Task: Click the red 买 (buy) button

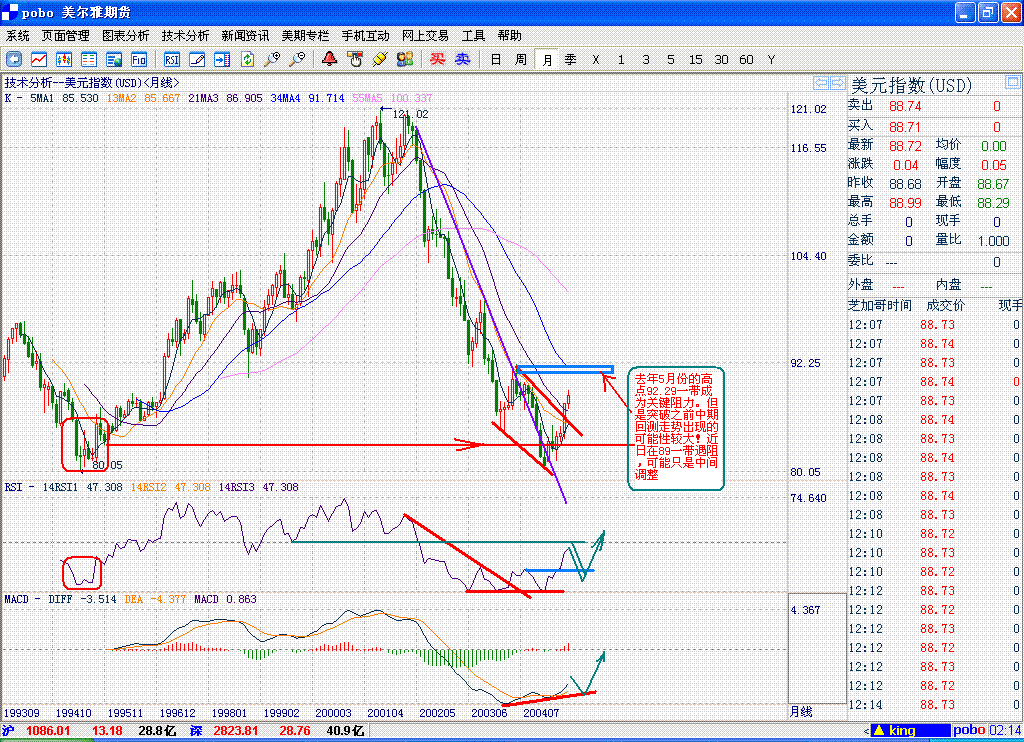Action: point(437,60)
